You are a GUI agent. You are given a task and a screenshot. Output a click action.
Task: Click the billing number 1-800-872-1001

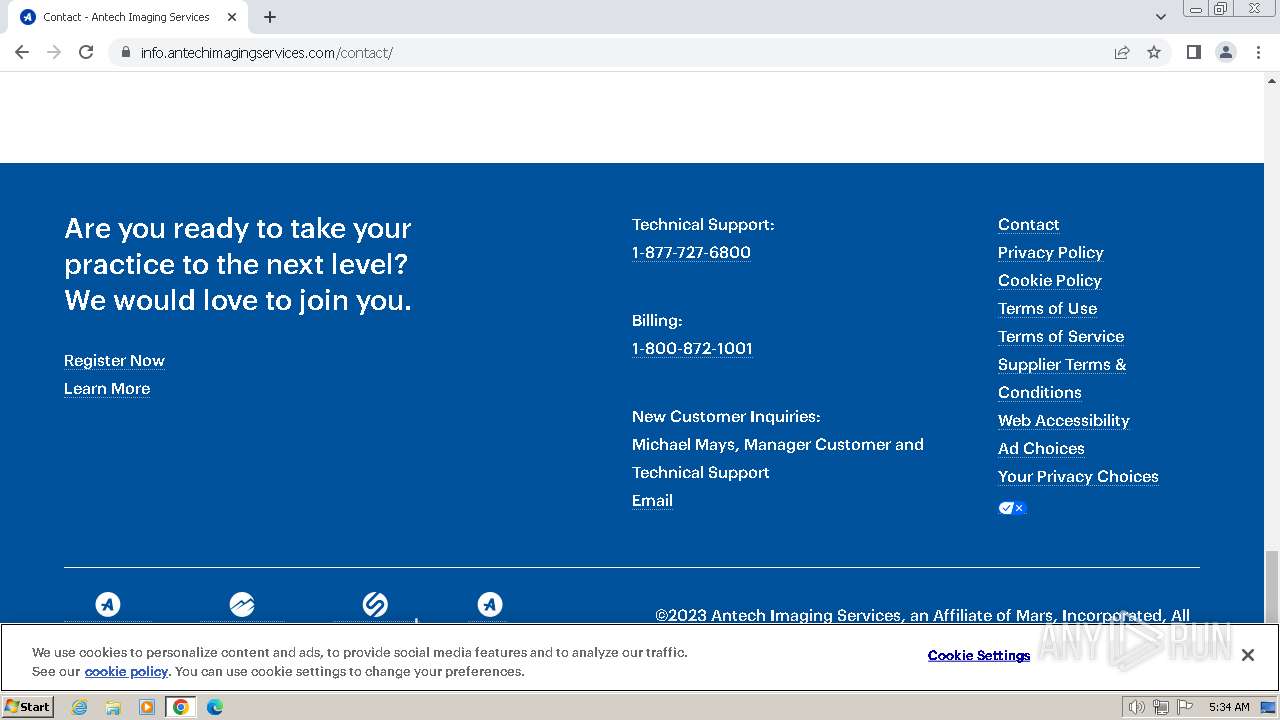point(692,349)
